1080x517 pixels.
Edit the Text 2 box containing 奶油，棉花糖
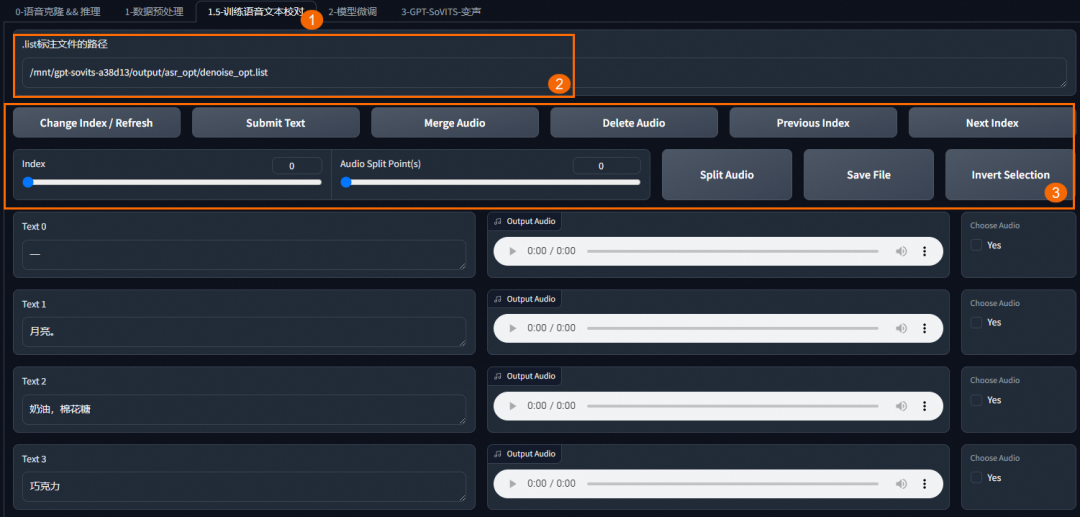(244, 410)
